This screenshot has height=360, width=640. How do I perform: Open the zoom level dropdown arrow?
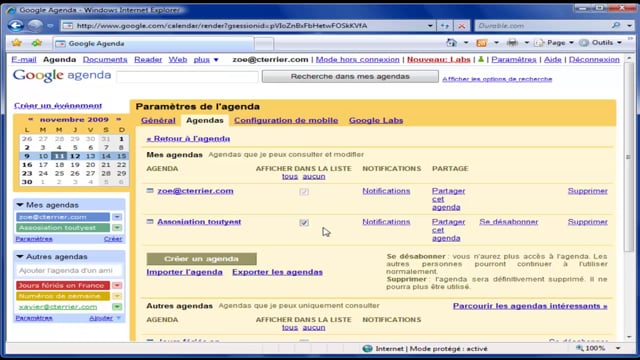[618, 348]
